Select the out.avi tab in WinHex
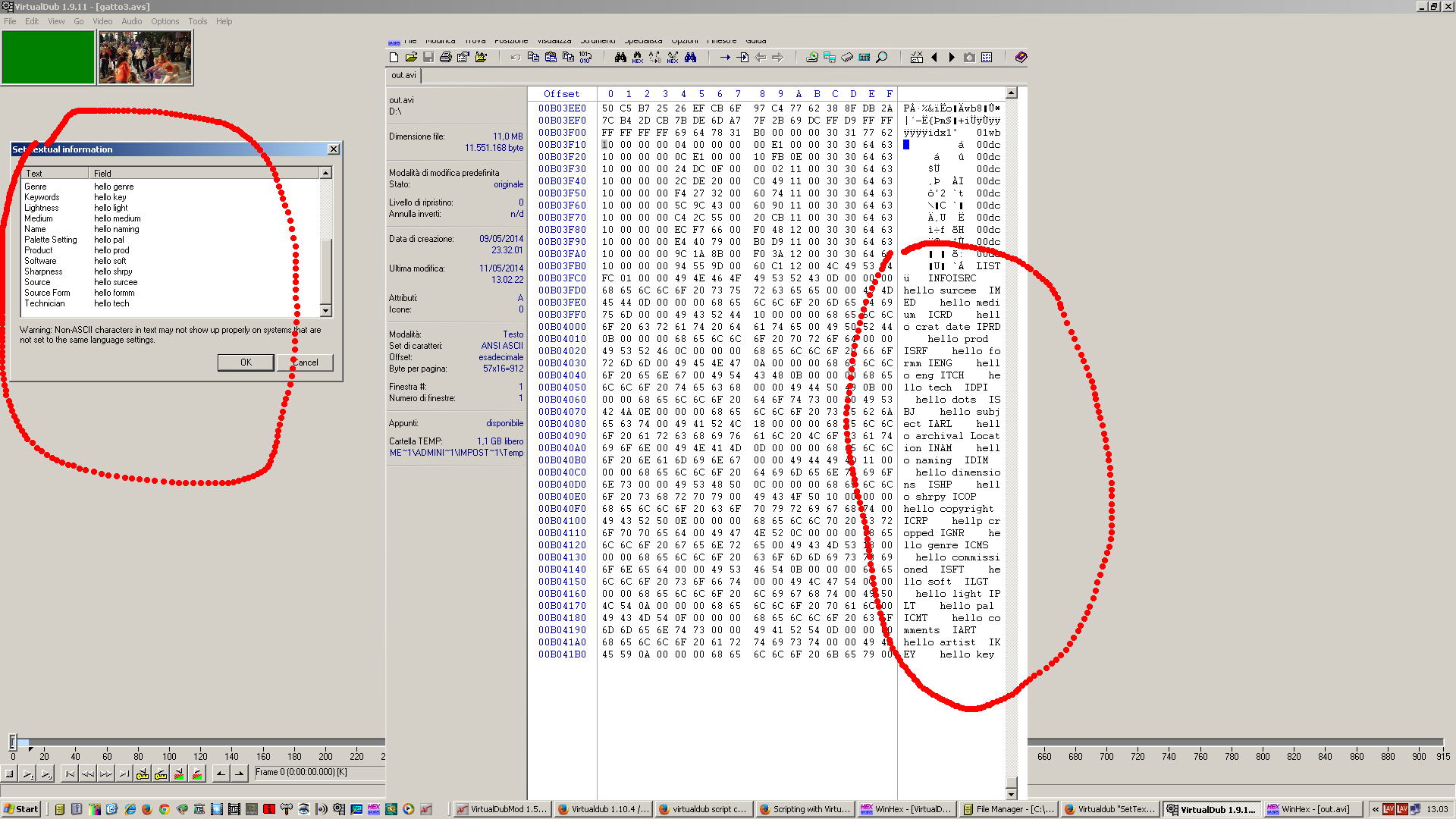 click(403, 75)
